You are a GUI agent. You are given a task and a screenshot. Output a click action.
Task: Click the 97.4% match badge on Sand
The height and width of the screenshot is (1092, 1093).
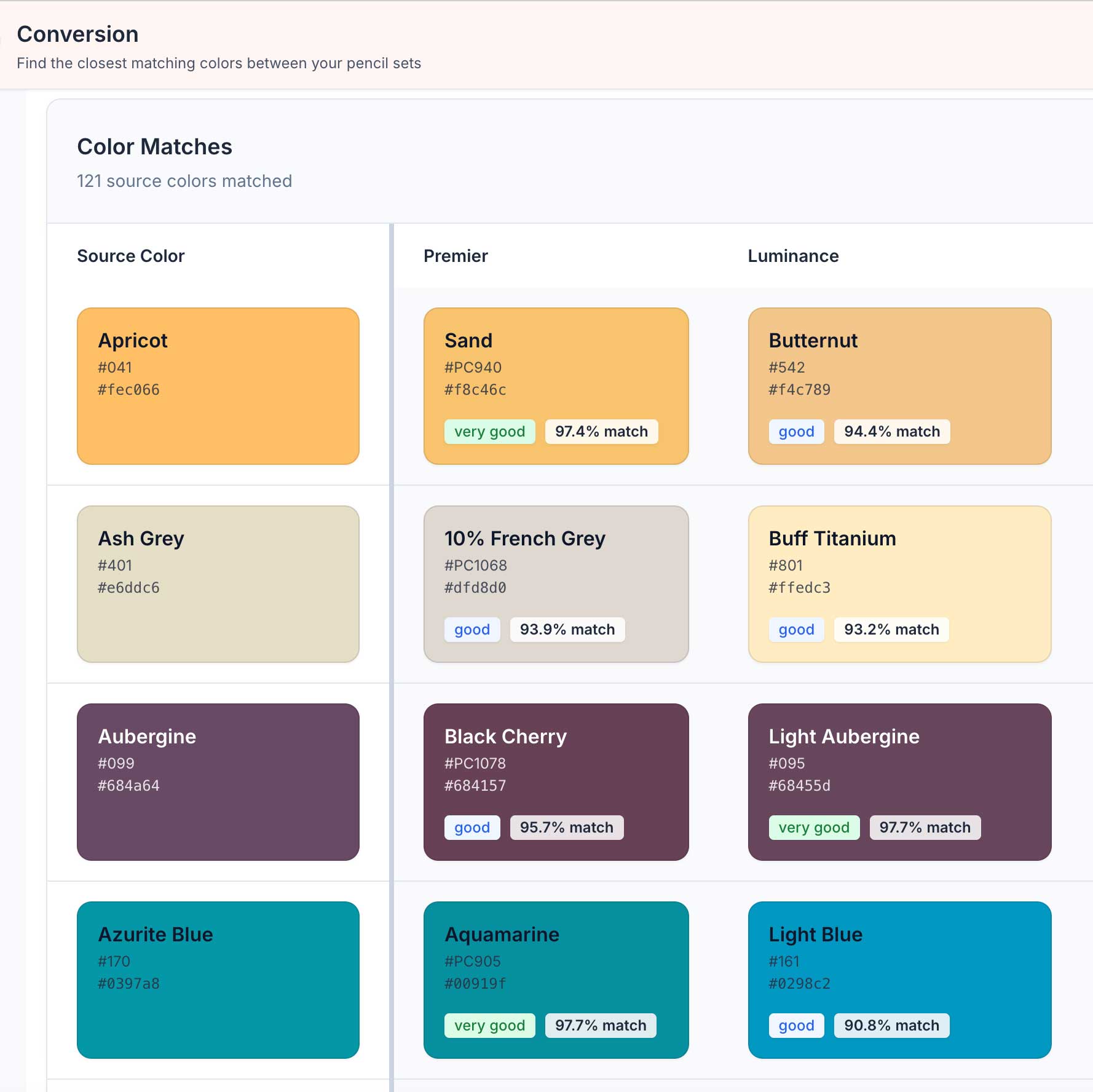(601, 432)
